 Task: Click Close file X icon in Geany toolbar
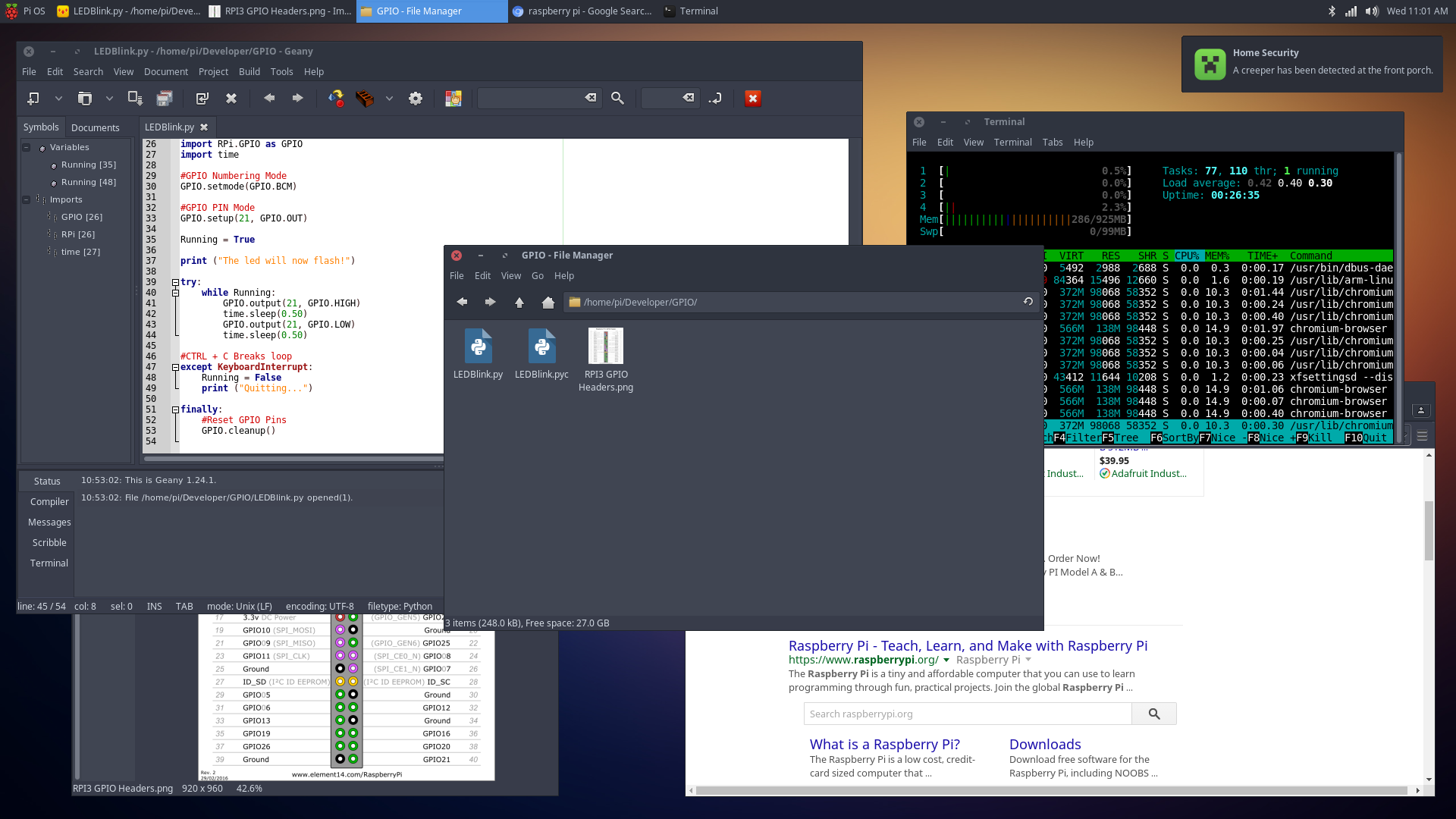(x=231, y=99)
